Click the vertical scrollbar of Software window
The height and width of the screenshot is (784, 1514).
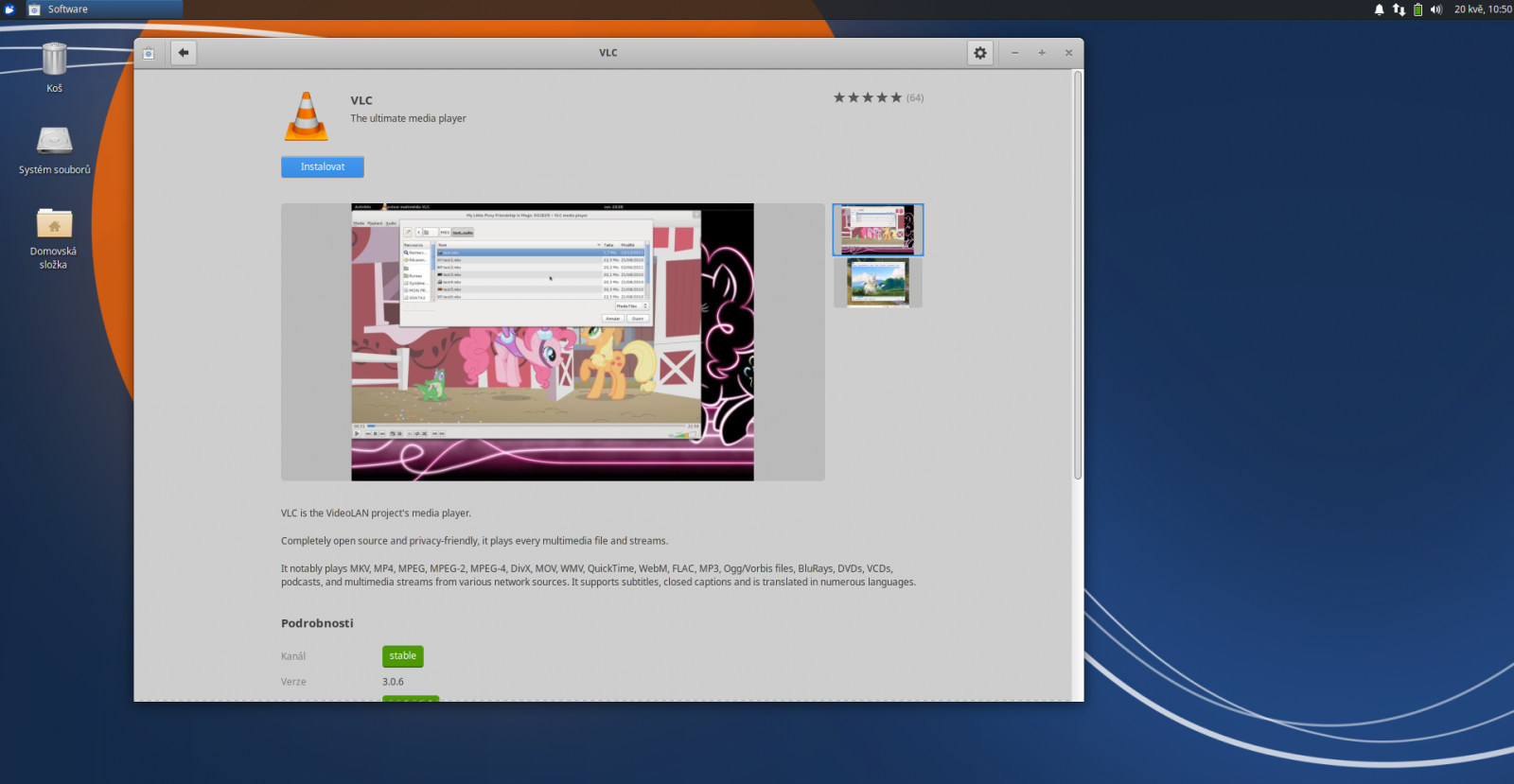pyautogui.click(x=1078, y=274)
